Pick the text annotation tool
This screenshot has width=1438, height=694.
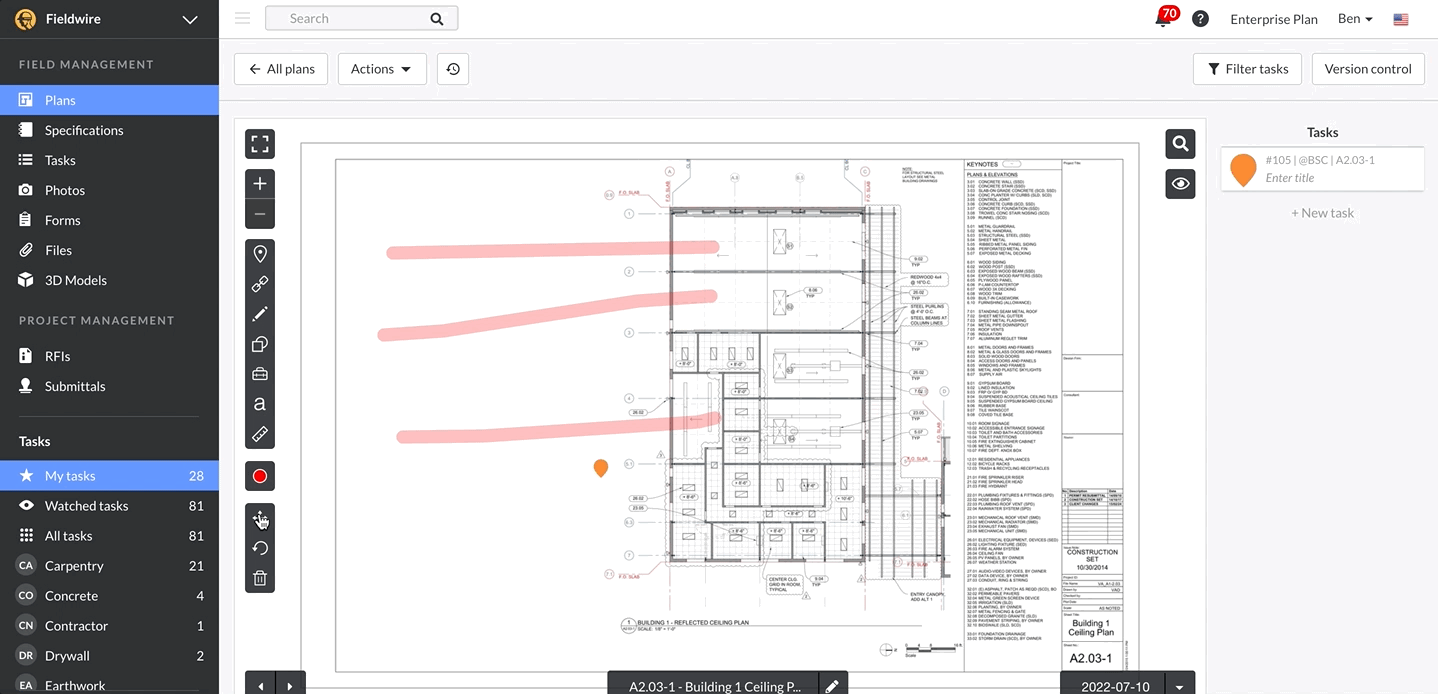click(x=260, y=404)
